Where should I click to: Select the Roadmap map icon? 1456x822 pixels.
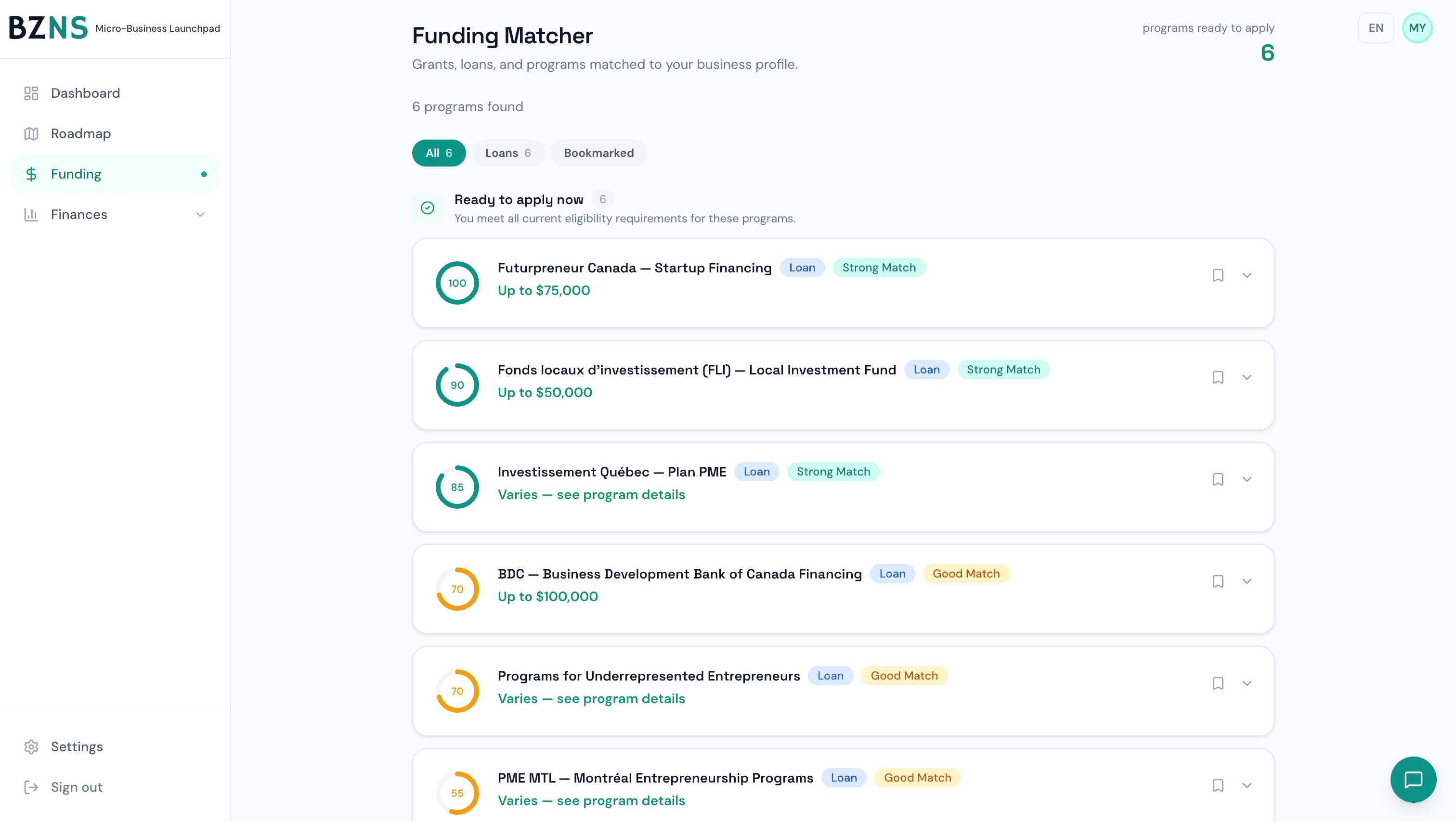click(x=31, y=133)
